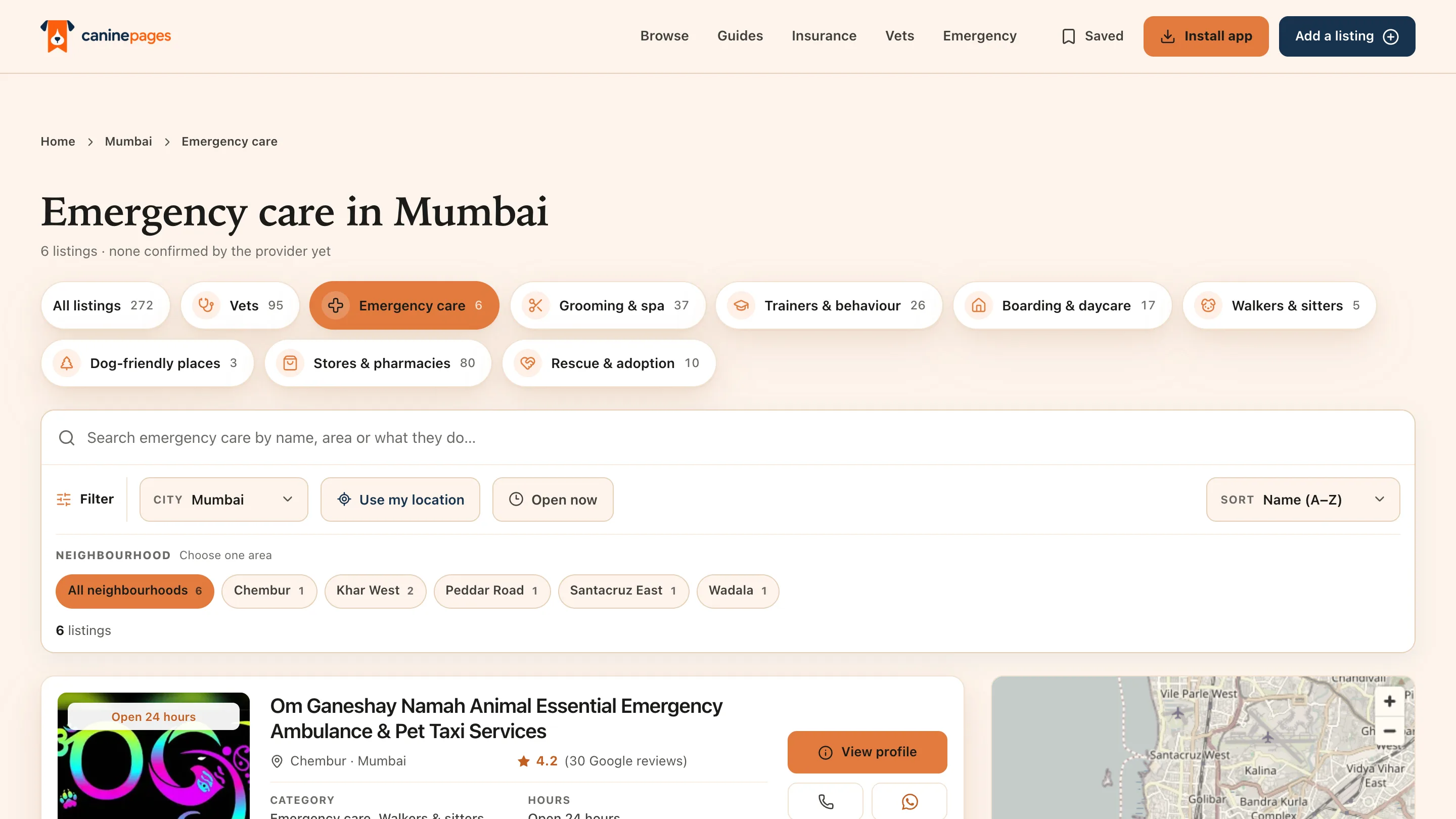Open the Saved bookmarks
The image size is (1456, 819).
pos(1092,36)
